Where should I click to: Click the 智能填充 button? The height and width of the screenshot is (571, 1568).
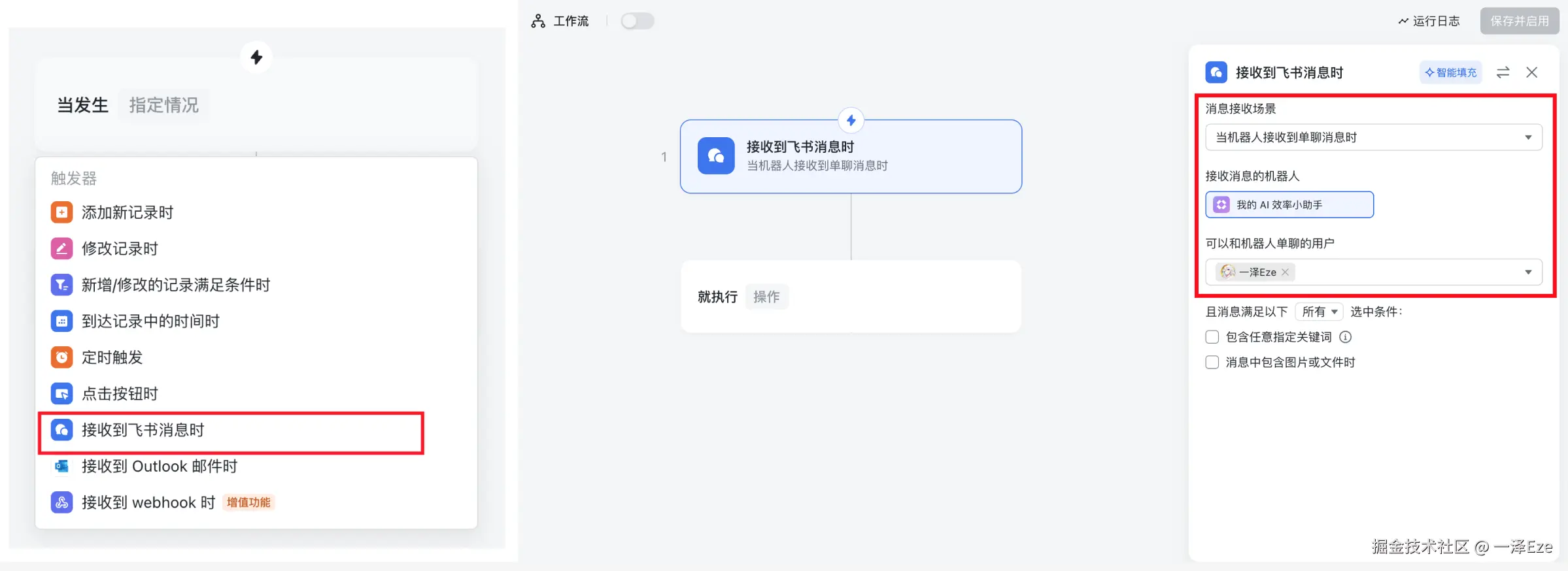pyautogui.click(x=1450, y=73)
